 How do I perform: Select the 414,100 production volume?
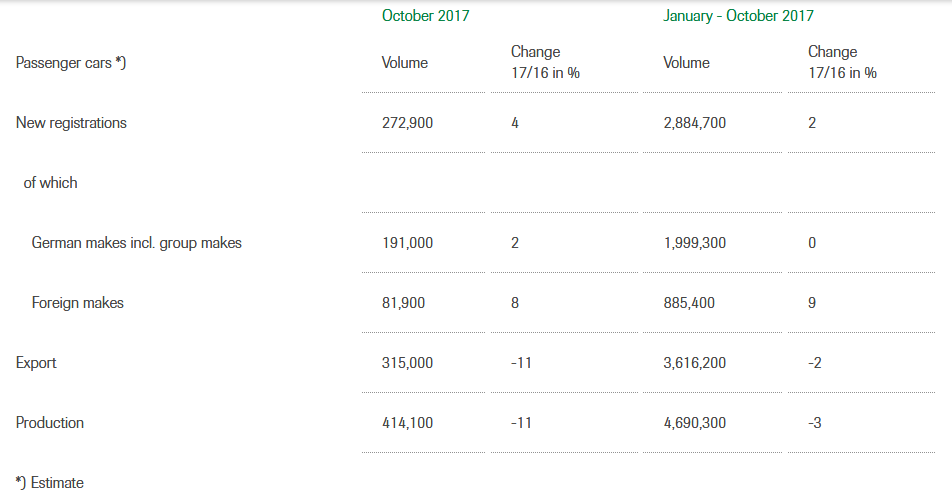pyautogui.click(x=407, y=423)
